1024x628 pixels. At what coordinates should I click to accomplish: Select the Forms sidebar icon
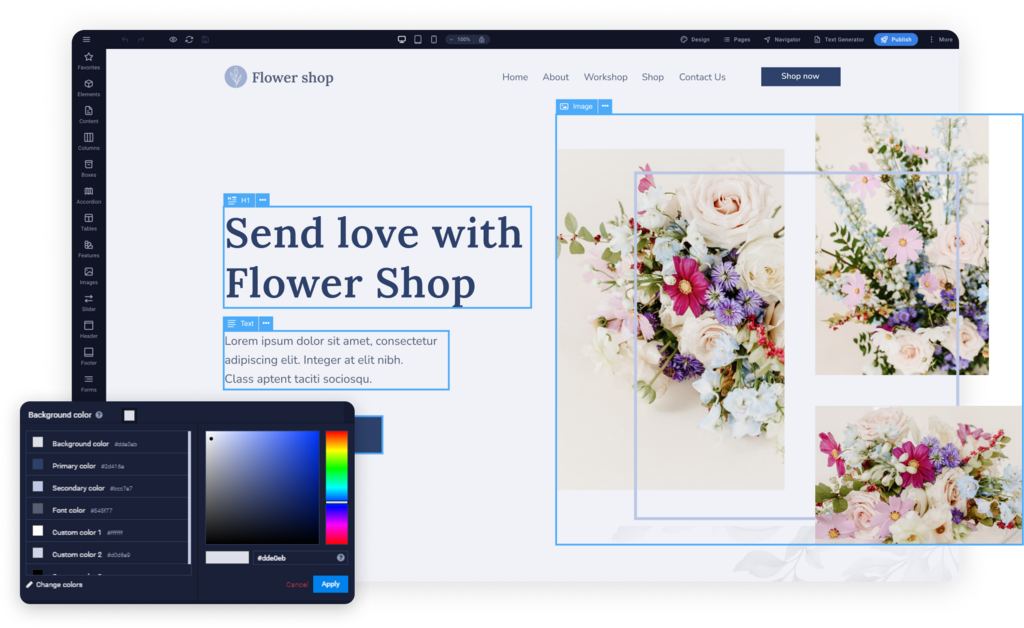88,380
